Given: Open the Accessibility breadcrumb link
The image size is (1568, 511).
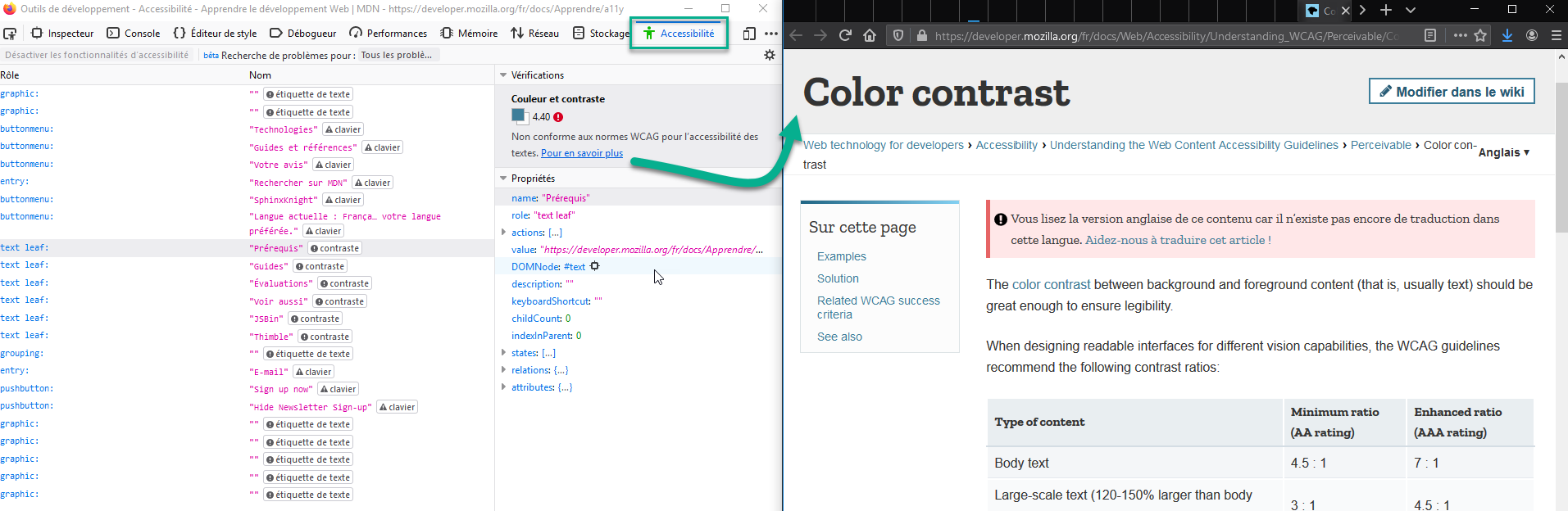Looking at the screenshot, I should coord(1007,145).
